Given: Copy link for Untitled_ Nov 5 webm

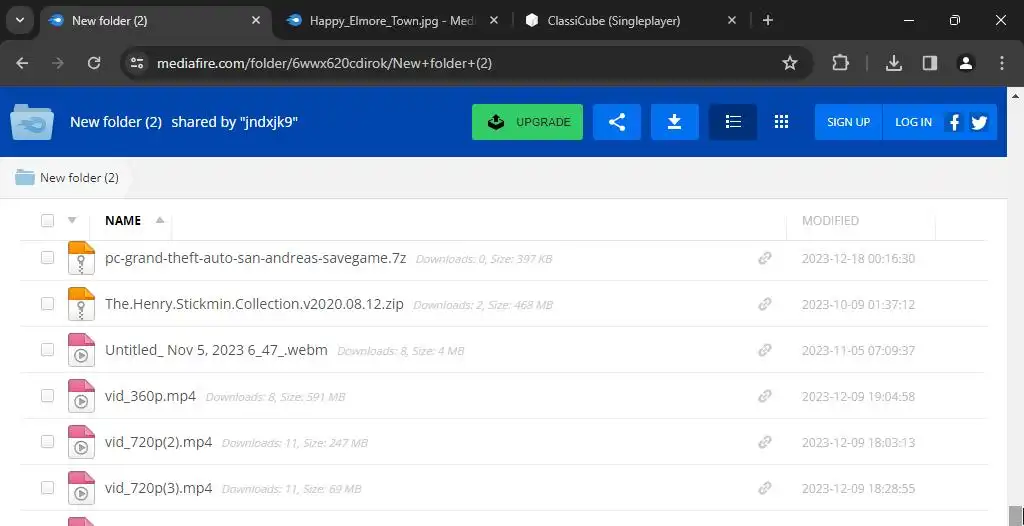Looking at the screenshot, I should (765, 350).
